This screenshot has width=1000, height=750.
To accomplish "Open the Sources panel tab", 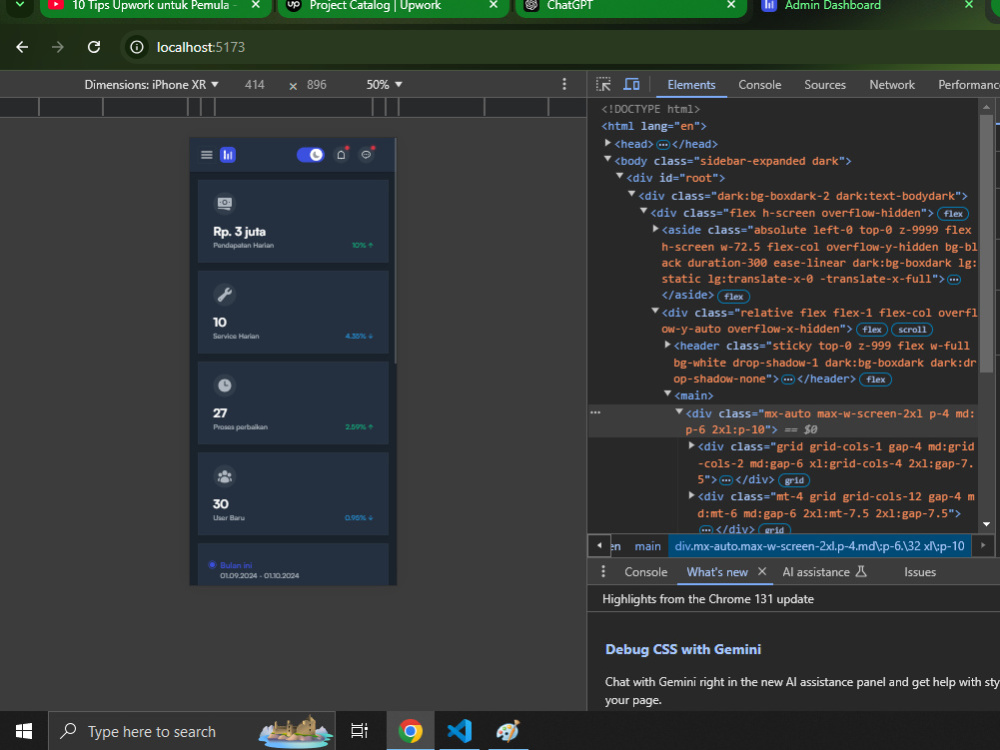I will [825, 84].
